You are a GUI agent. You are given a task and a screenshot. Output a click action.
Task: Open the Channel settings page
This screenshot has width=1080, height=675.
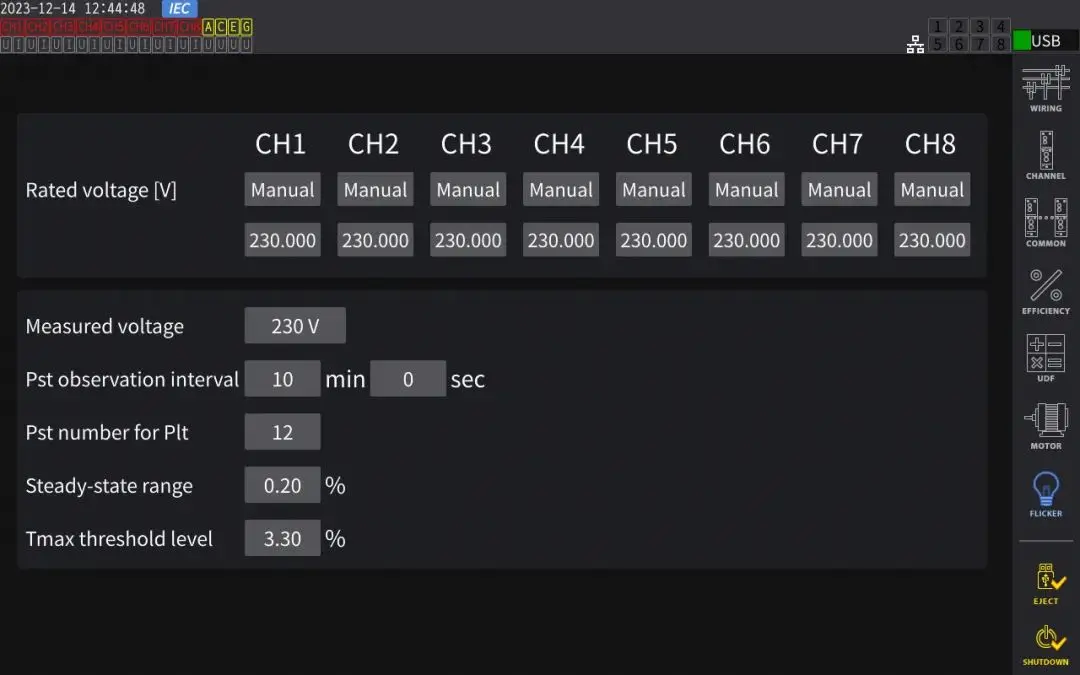pyautogui.click(x=1046, y=155)
